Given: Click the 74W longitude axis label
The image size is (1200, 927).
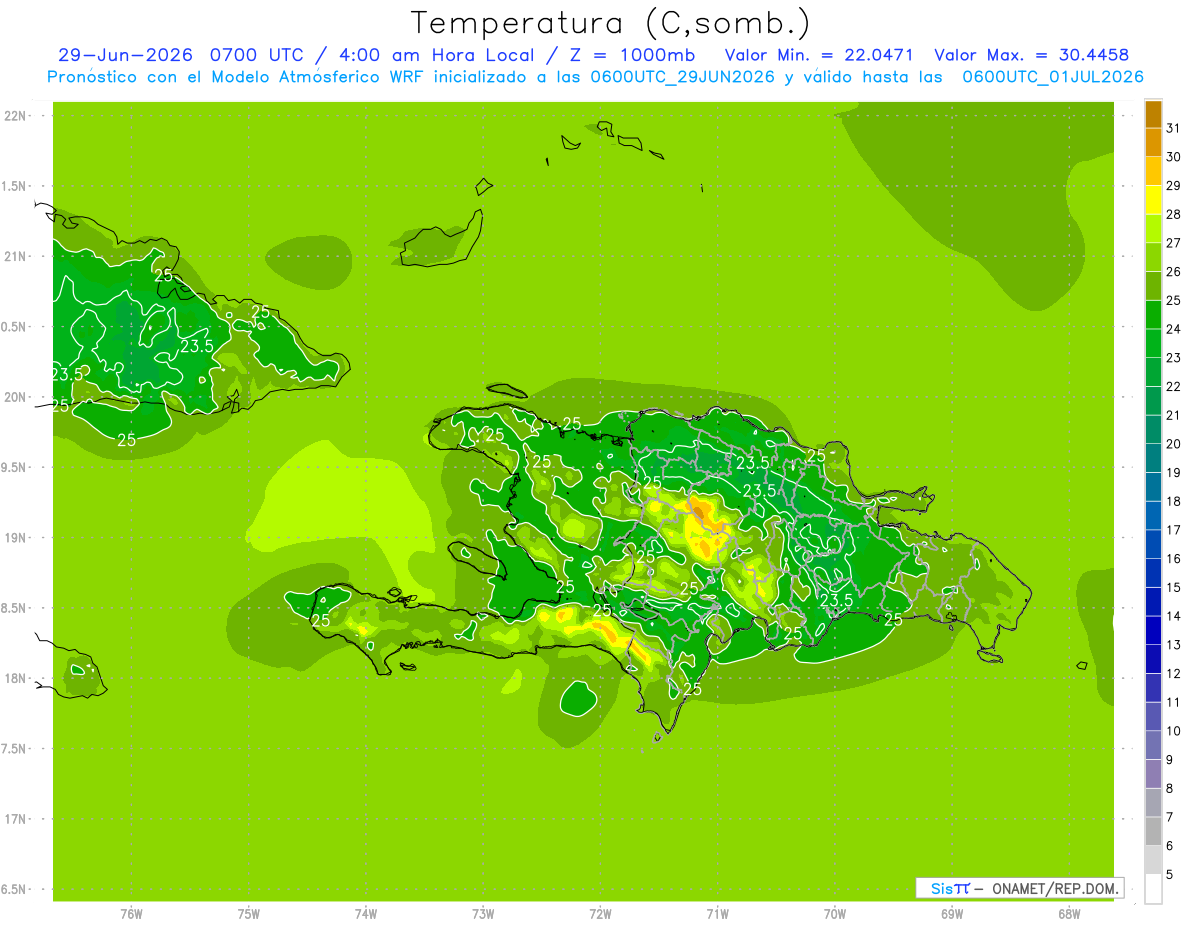Looking at the screenshot, I should (366, 914).
